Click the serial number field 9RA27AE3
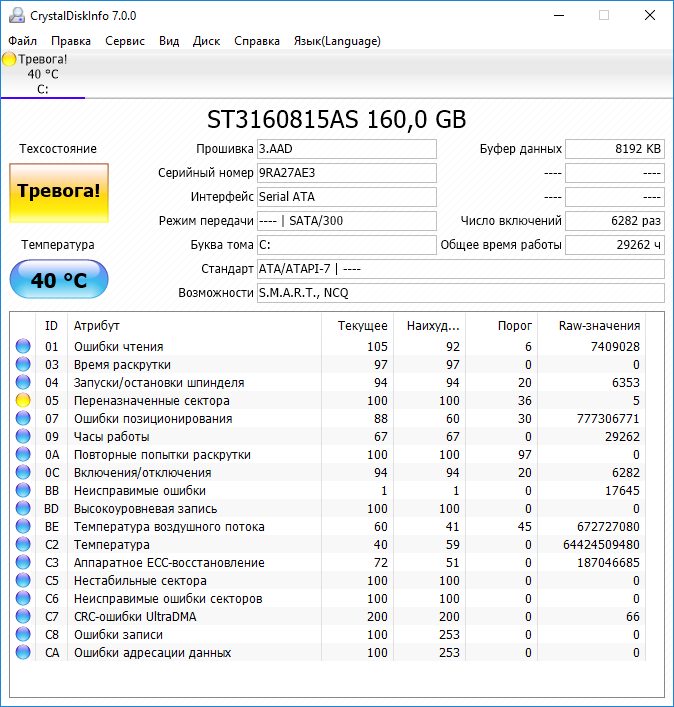 click(x=347, y=173)
